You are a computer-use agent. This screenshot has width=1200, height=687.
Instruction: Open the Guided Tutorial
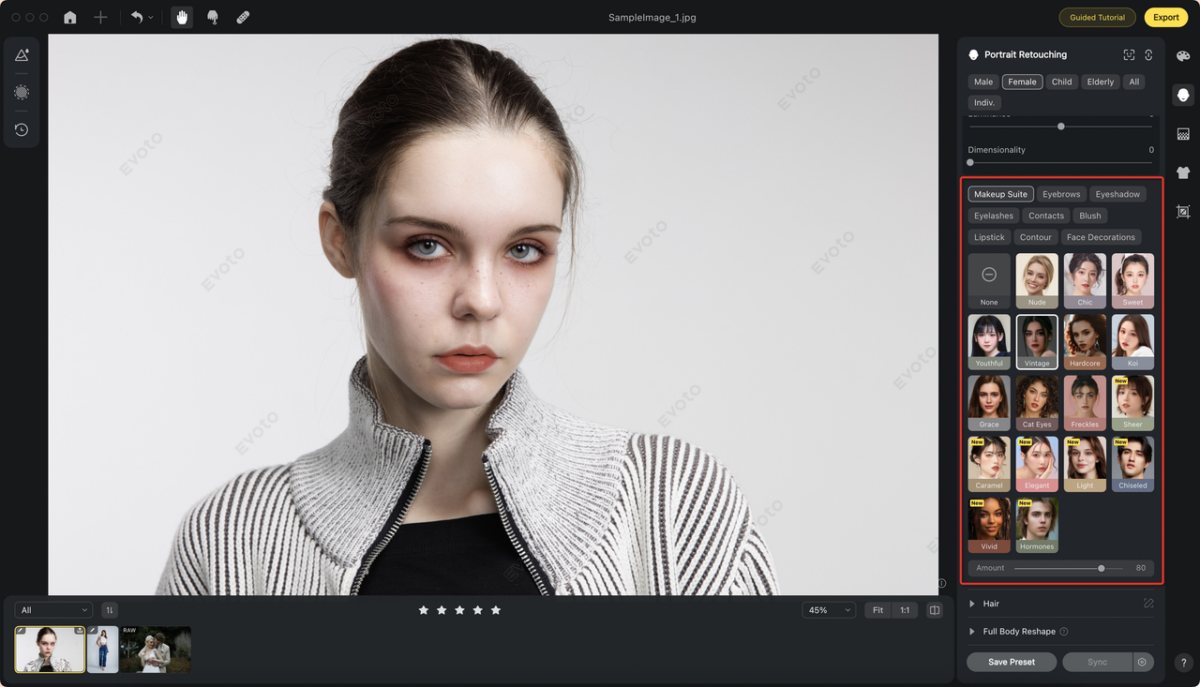pyautogui.click(x=1097, y=17)
